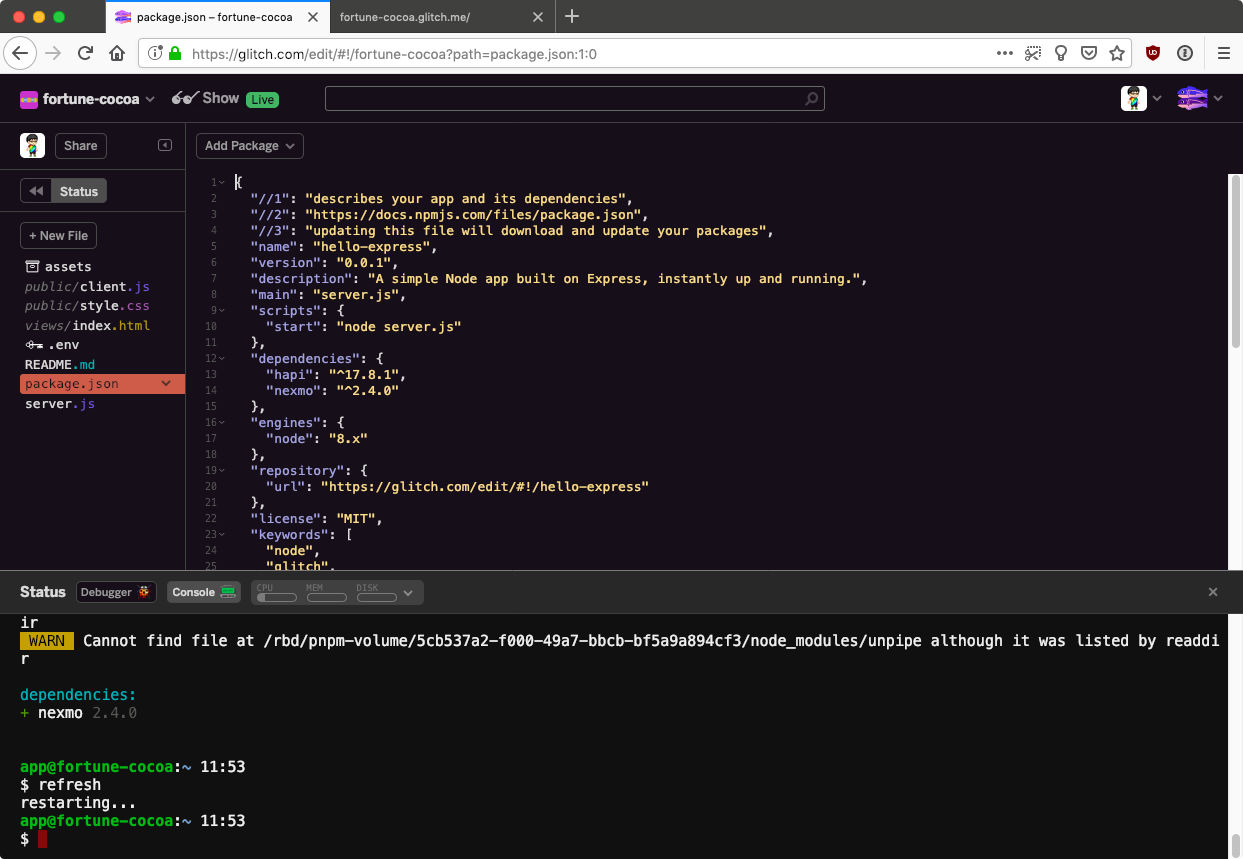This screenshot has height=859, width=1243.
Task: Open the user avatar in Glitch header
Action: pos(1134,98)
